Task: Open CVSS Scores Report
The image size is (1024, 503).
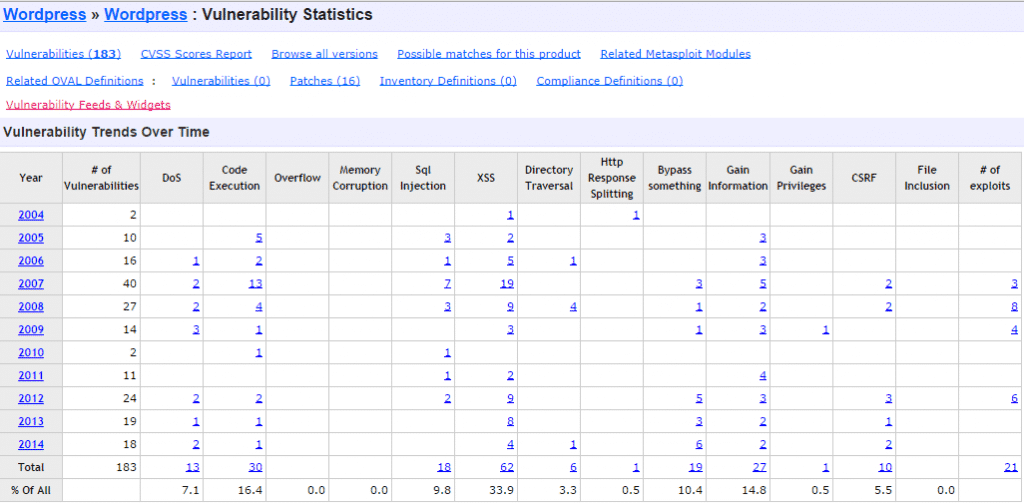Action: click(x=196, y=54)
